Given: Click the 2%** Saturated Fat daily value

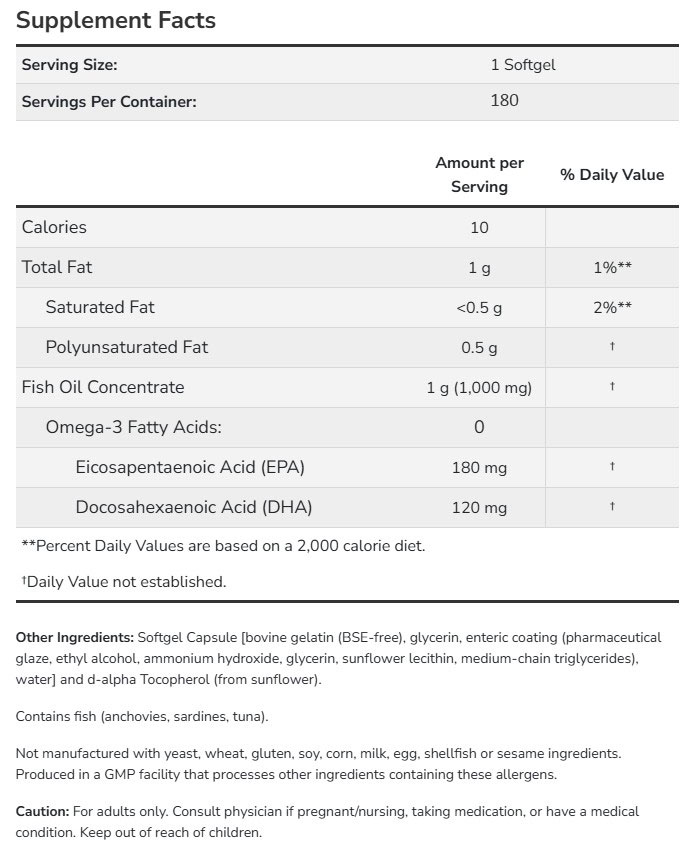Looking at the screenshot, I should click(x=612, y=307).
